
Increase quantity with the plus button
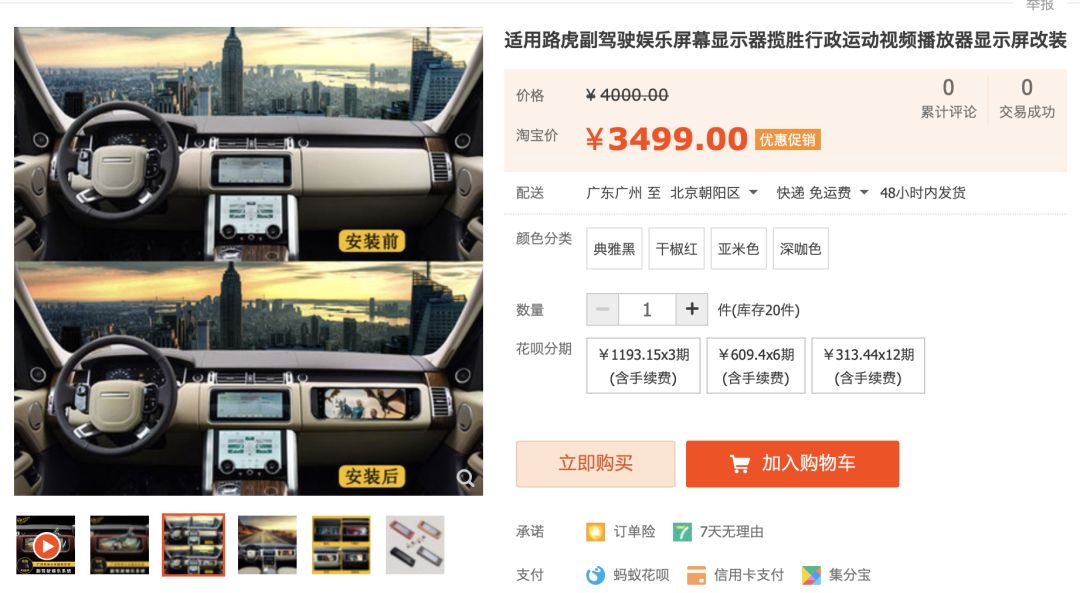692,309
